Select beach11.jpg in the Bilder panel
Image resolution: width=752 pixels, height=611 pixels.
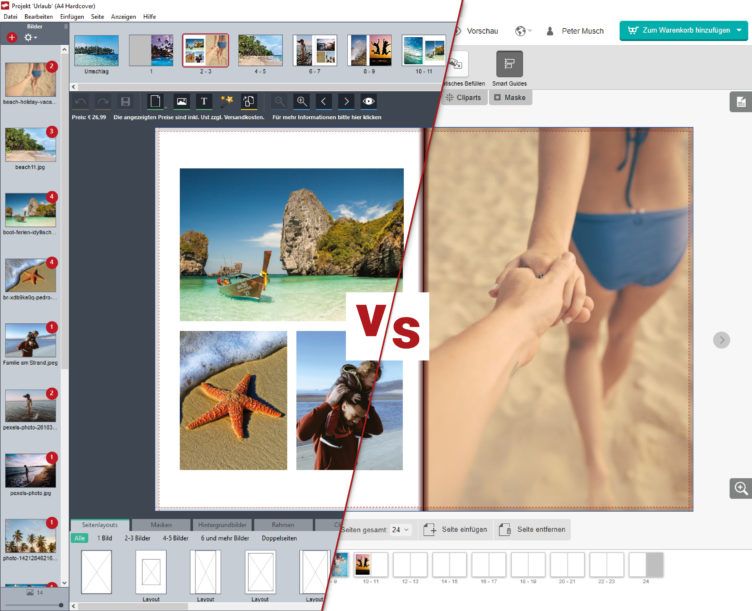30,145
